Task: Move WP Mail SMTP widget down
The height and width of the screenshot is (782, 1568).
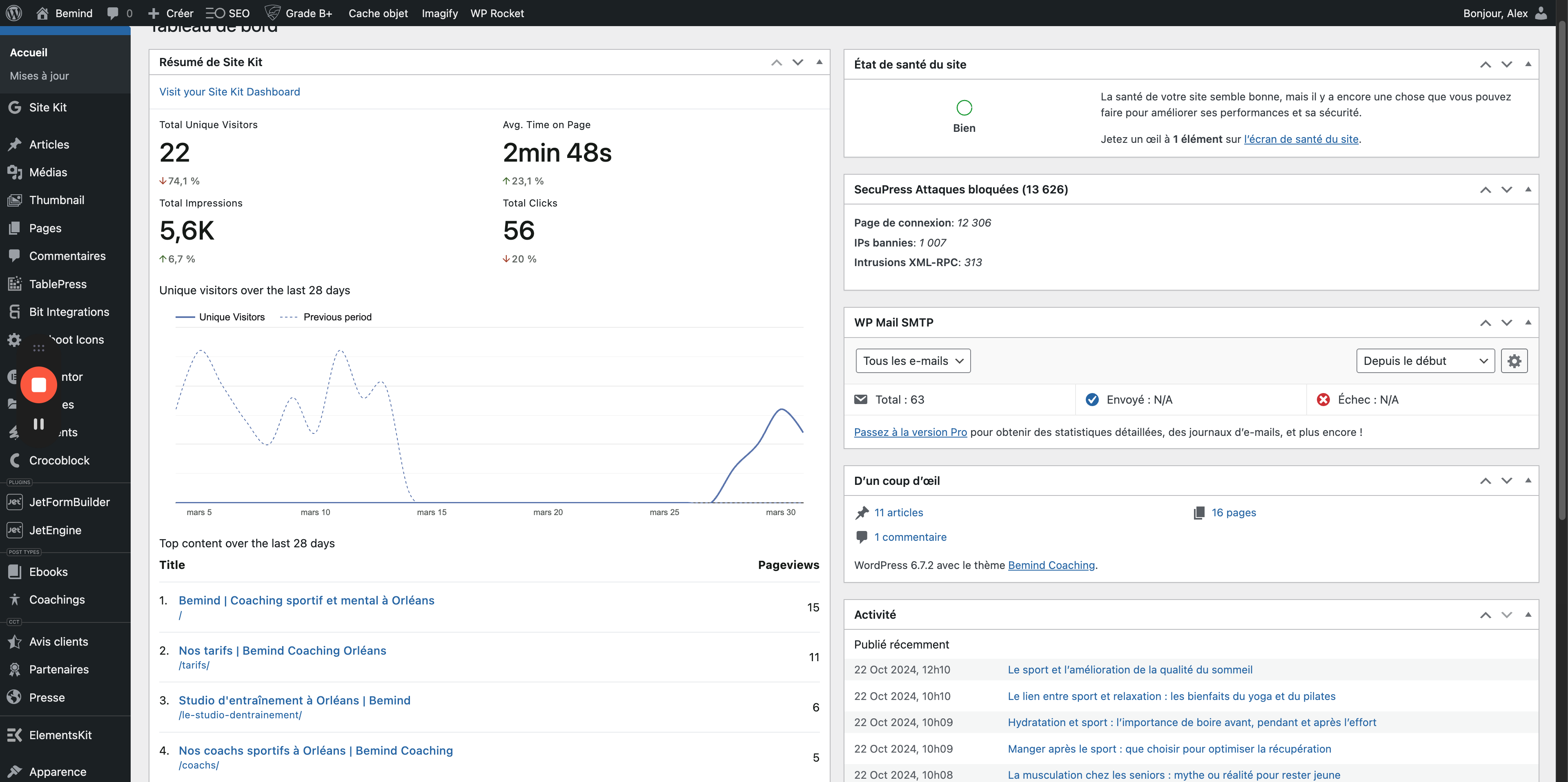Action: coord(1506,322)
